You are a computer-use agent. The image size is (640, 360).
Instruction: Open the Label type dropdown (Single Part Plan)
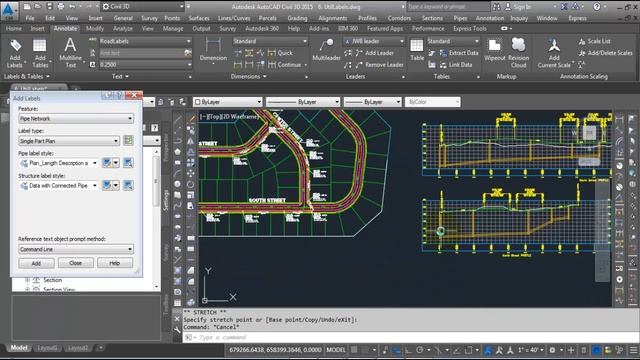click(x=69, y=141)
